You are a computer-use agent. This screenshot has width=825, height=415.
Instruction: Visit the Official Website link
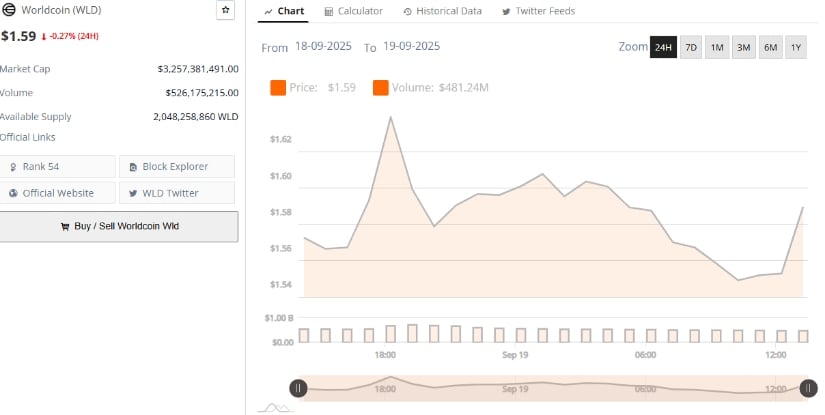pyautogui.click(x=57, y=193)
